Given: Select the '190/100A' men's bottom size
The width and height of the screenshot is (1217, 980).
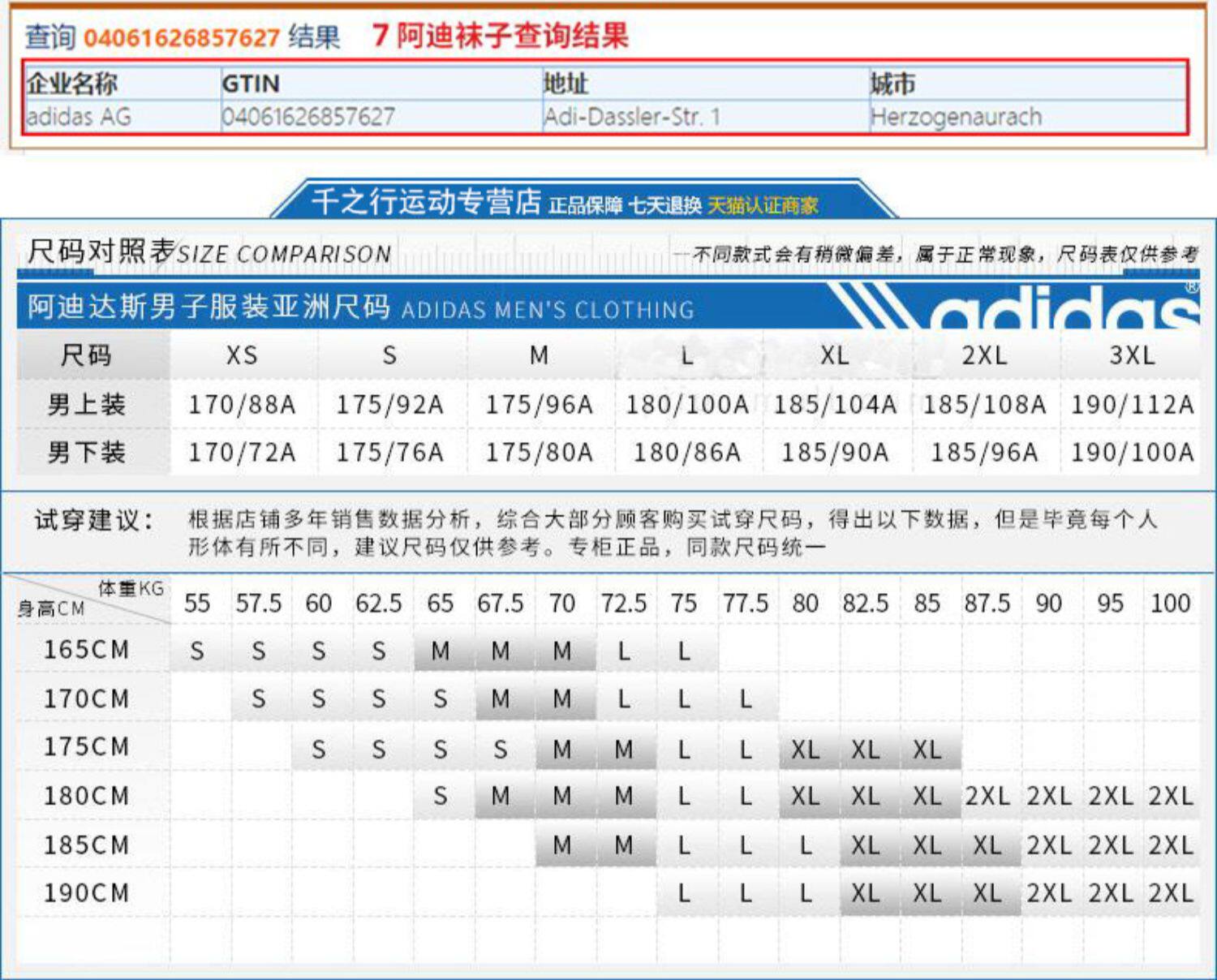Looking at the screenshot, I should [1133, 452].
